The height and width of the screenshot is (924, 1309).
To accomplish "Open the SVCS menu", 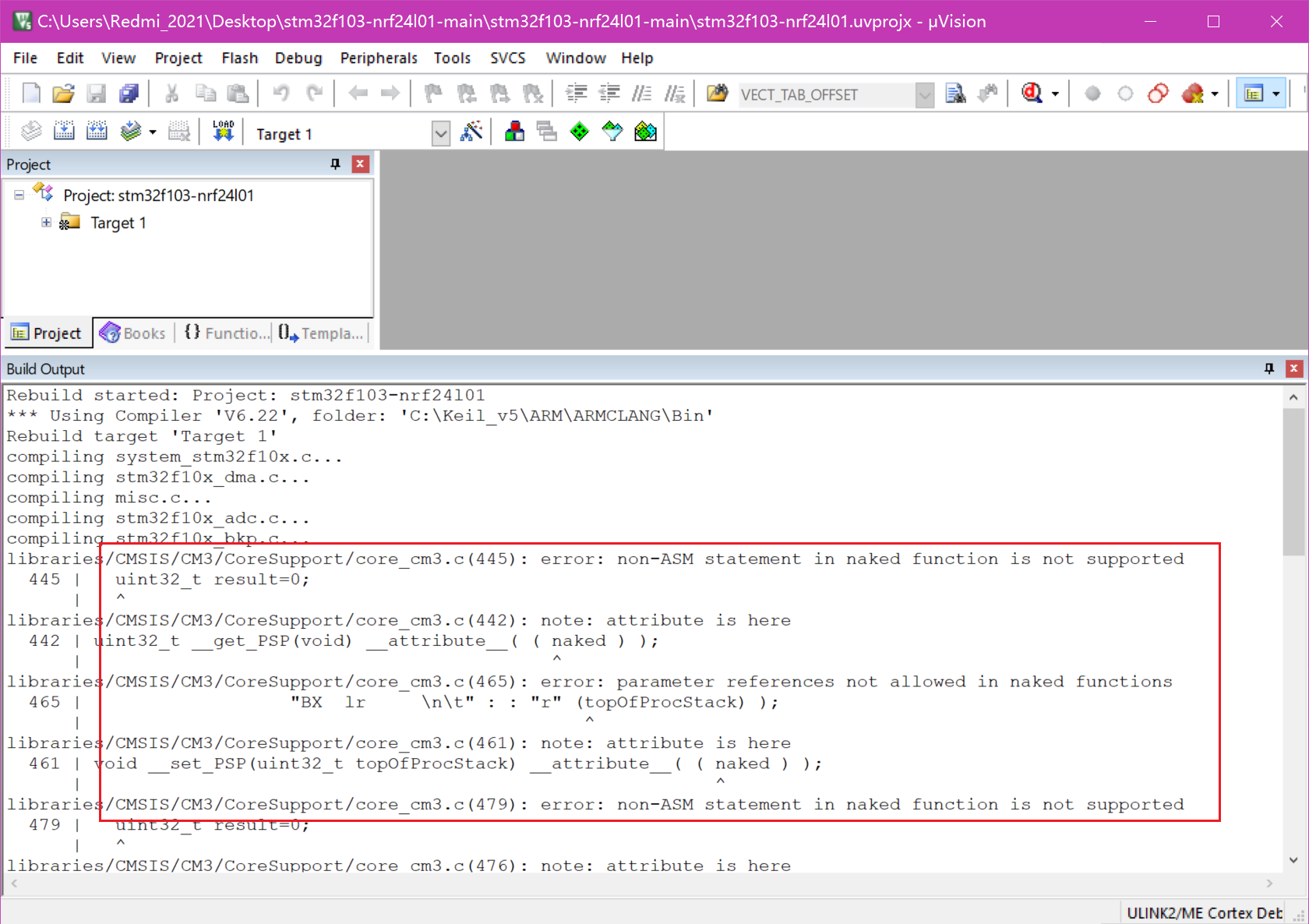I will (x=508, y=58).
